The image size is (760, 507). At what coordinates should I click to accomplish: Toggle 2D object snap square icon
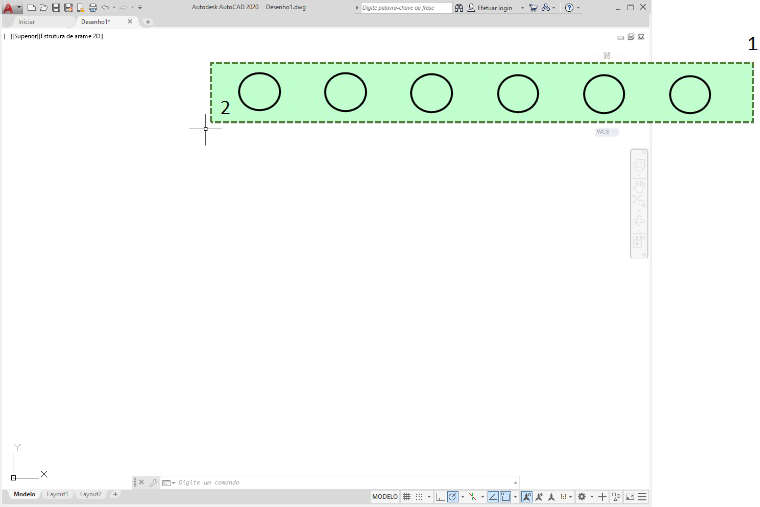click(506, 497)
